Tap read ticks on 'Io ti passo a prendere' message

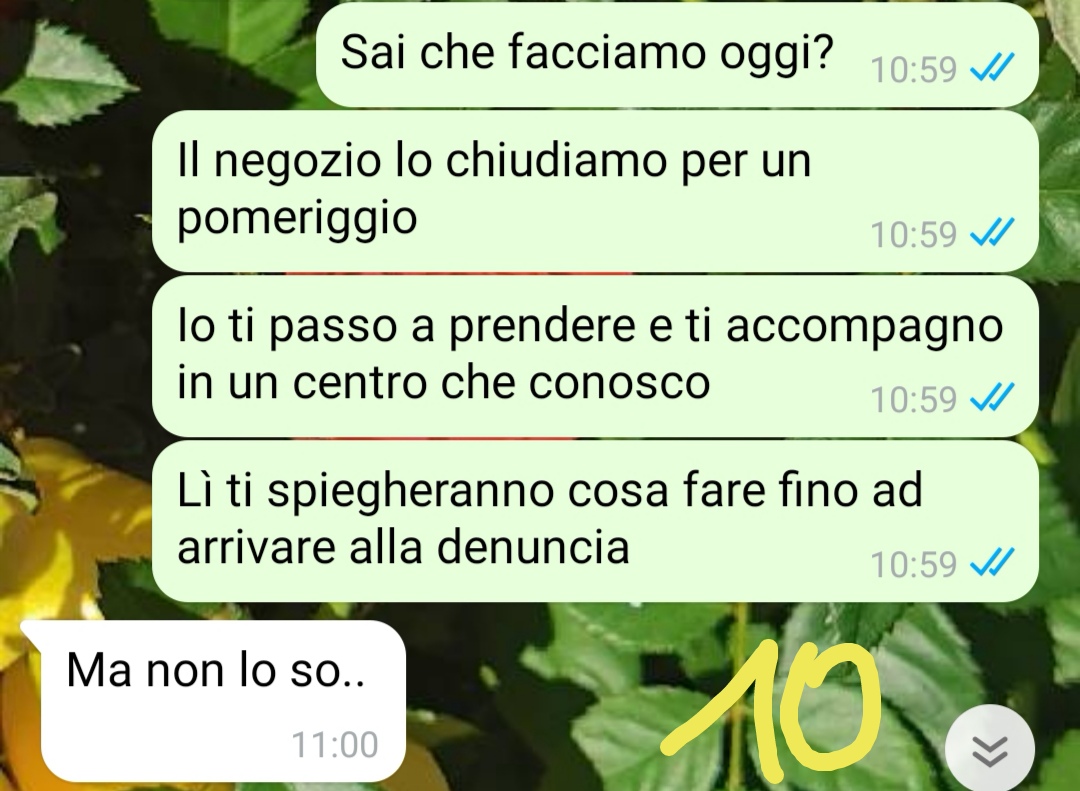[992, 398]
